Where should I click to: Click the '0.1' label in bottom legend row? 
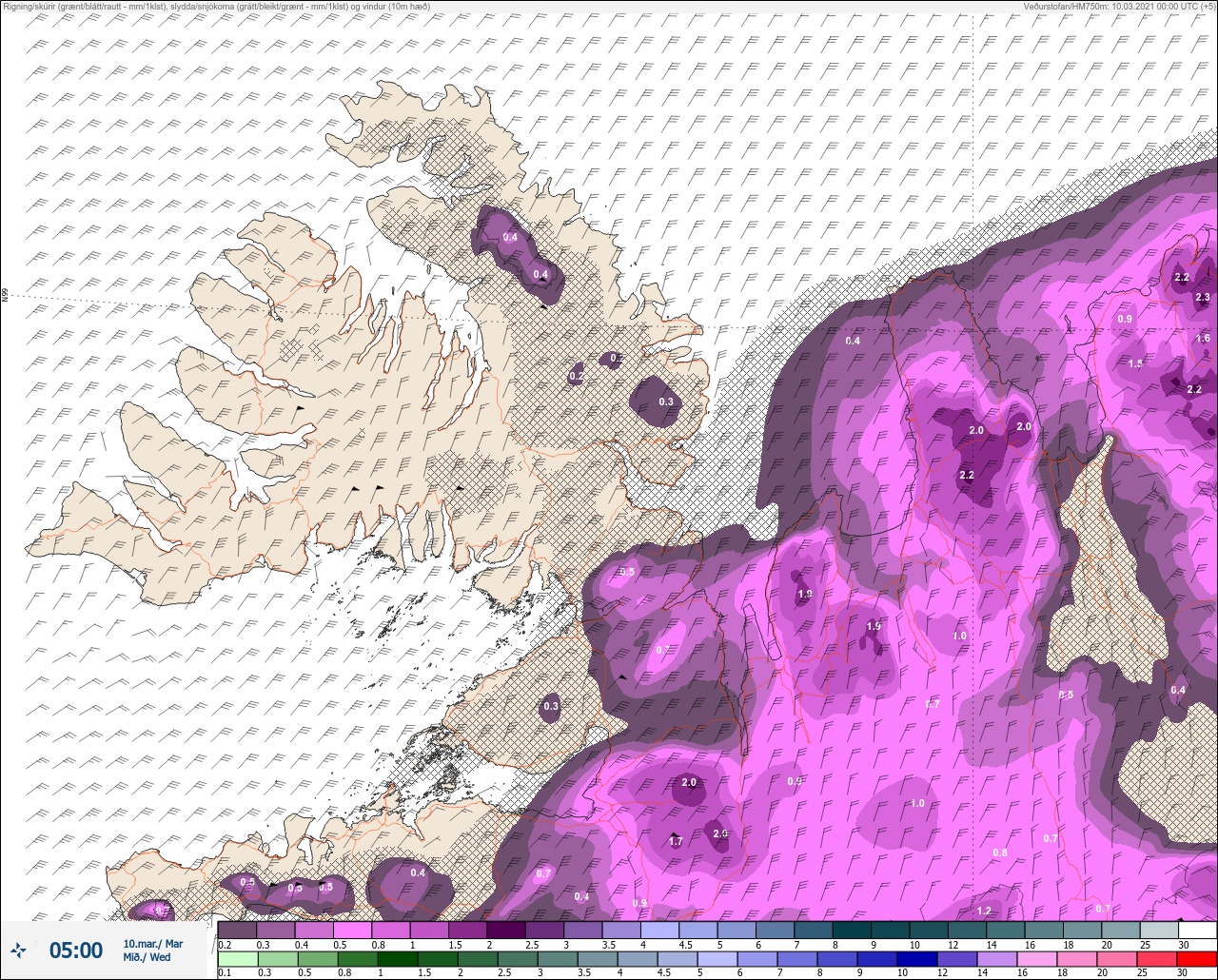tap(225, 973)
